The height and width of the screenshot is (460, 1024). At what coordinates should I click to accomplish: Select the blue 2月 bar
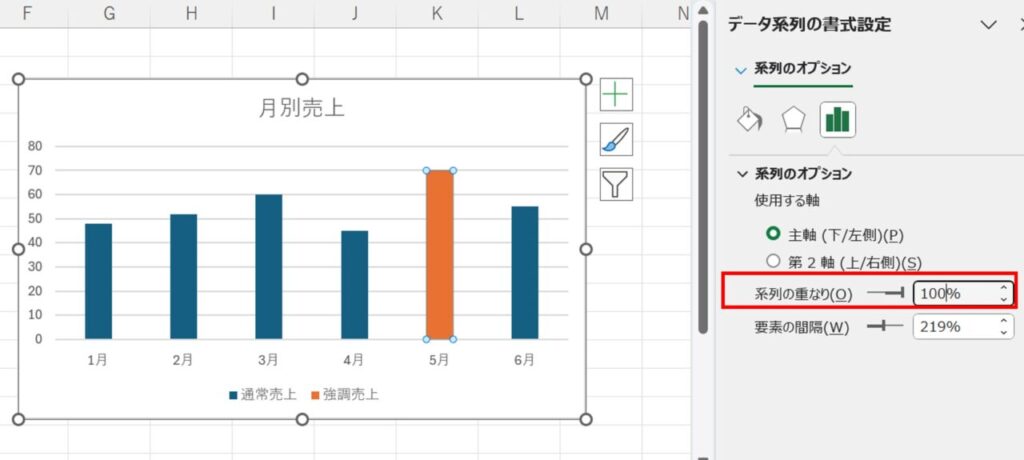(184, 276)
